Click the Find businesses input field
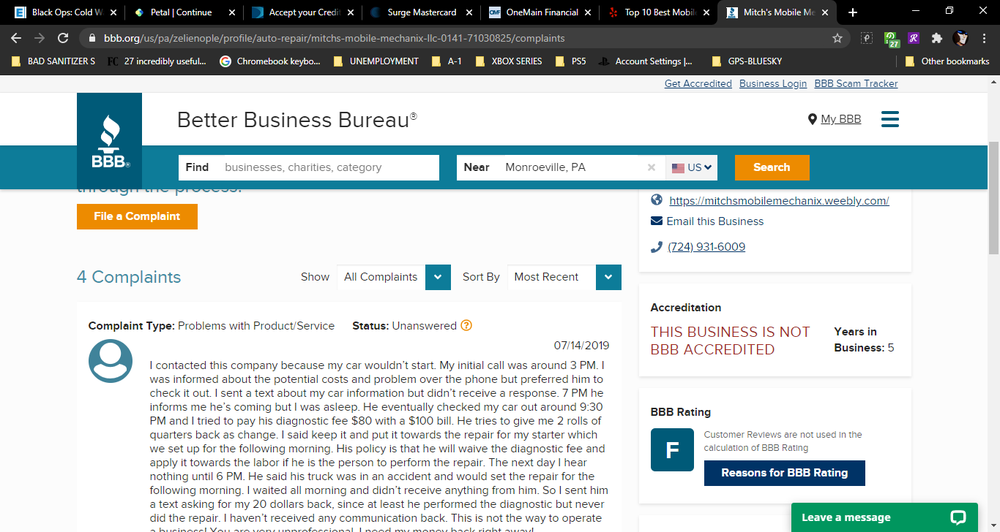Image resolution: width=1000 pixels, height=532 pixels. coord(309,167)
